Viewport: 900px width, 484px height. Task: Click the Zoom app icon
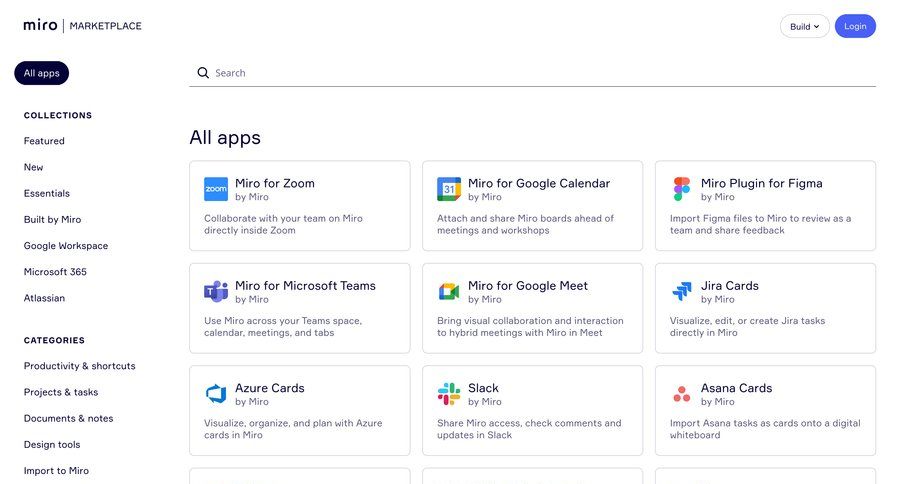pyautogui.click(x=216, y=189)
